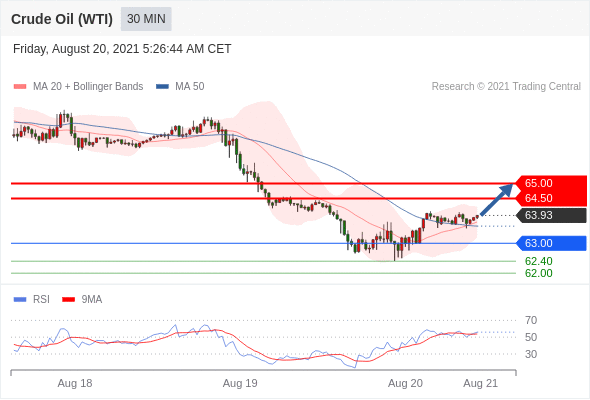
Task: Select the red 9MA legend swatch
Action: tap(68, 300)
